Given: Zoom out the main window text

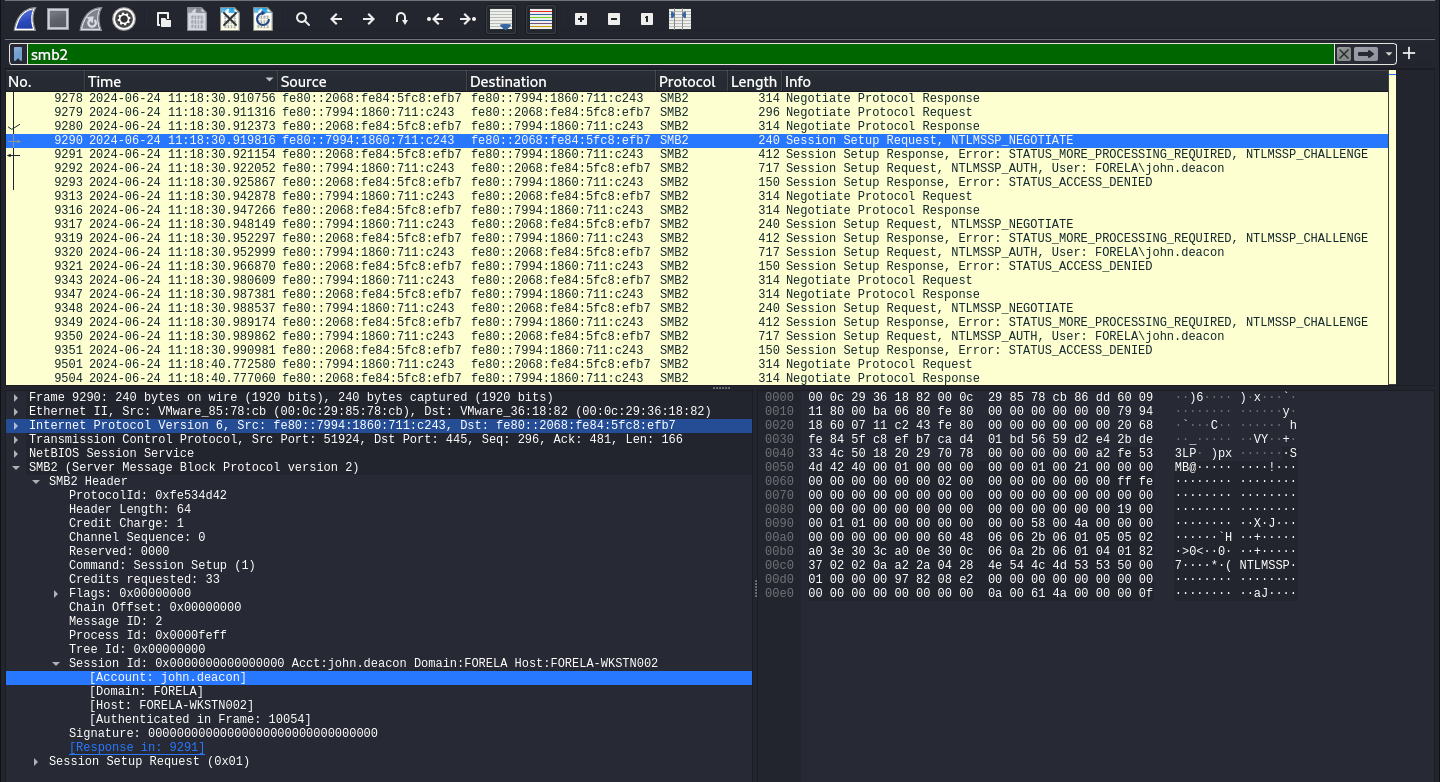Looking at the screenshot, I should [x=614, y=19].
